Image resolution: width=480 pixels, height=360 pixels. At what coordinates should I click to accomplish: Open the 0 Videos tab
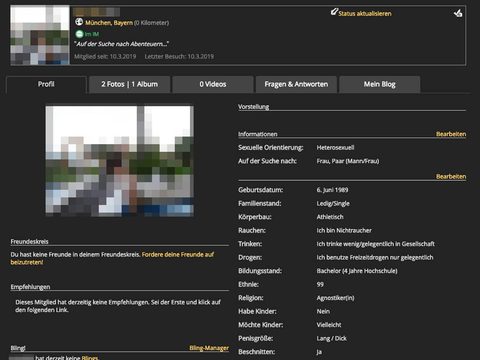tap(213, 84)
